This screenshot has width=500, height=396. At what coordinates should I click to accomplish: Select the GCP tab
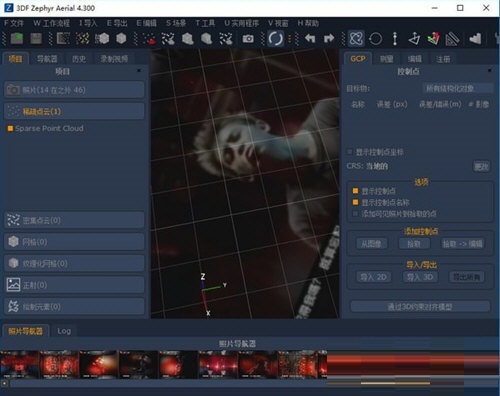pos(358,59)
